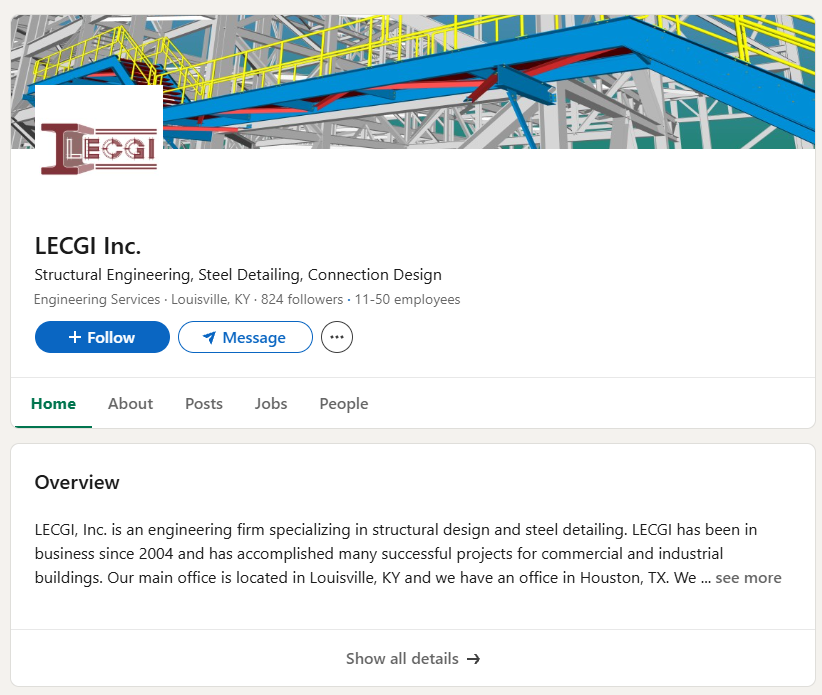Expand overview text with see more
This screenshot has height=695, width=822.
(748, 578)
